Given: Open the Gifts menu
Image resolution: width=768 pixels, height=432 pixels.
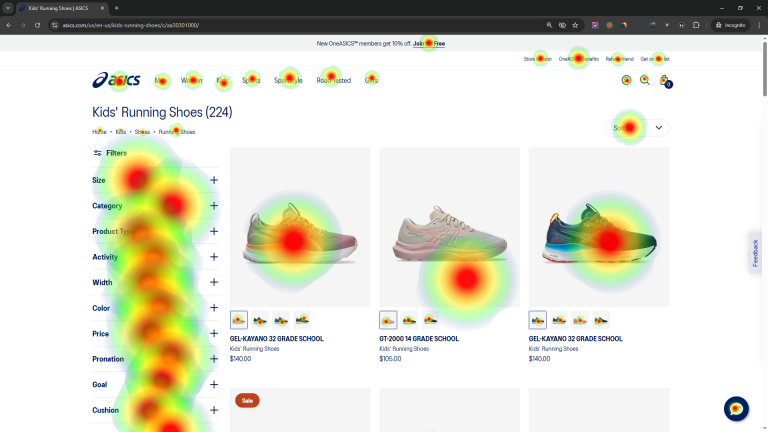Looking at the screenshot, I should [x=371, y=80].
